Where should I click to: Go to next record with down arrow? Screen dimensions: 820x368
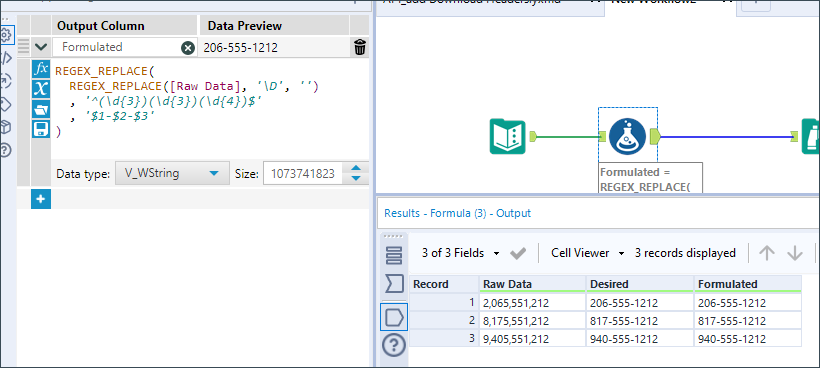pyautogui.click(x=794, y=254)
